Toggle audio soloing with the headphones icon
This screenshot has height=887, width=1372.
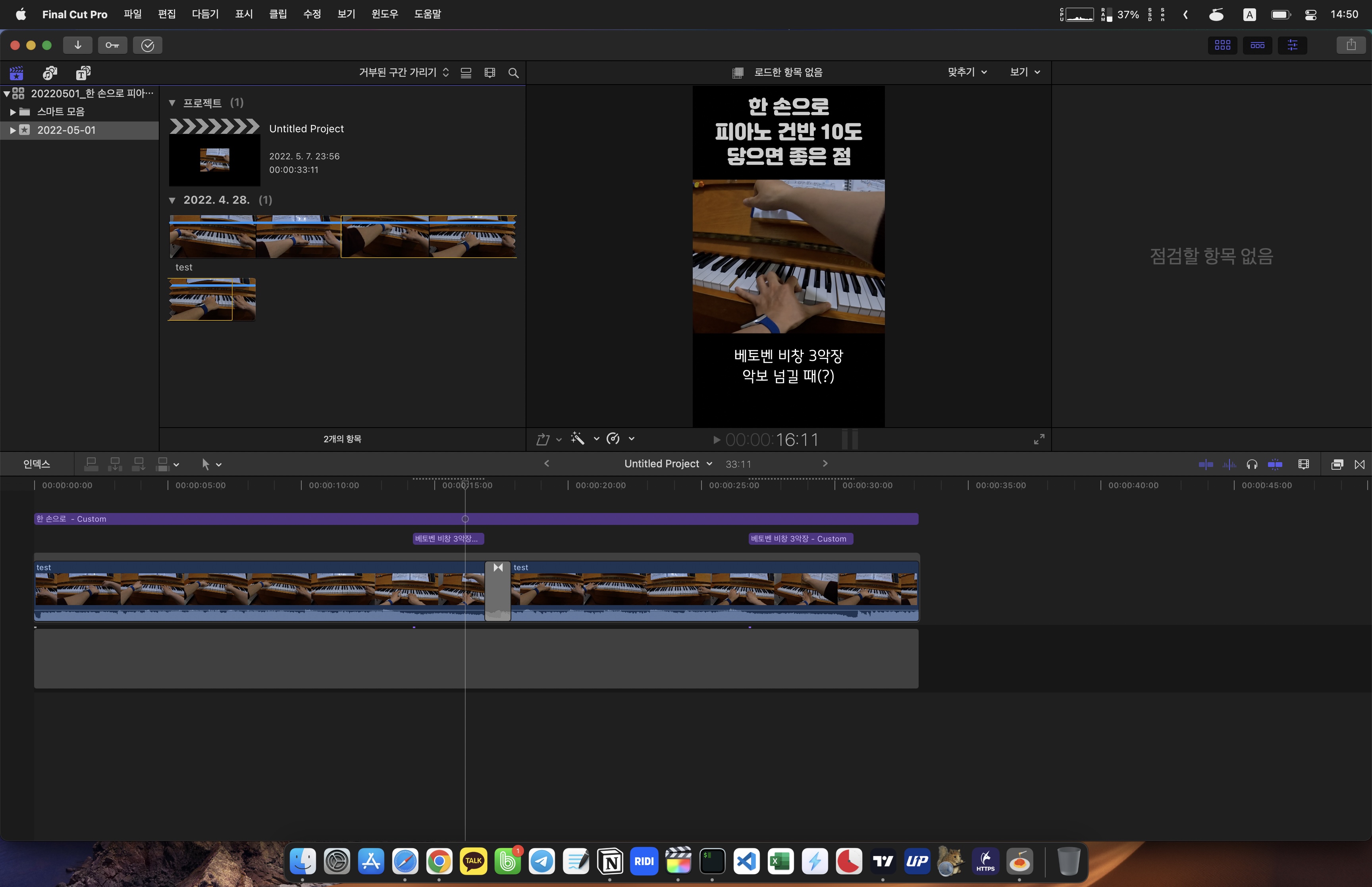click(1252, 464)
